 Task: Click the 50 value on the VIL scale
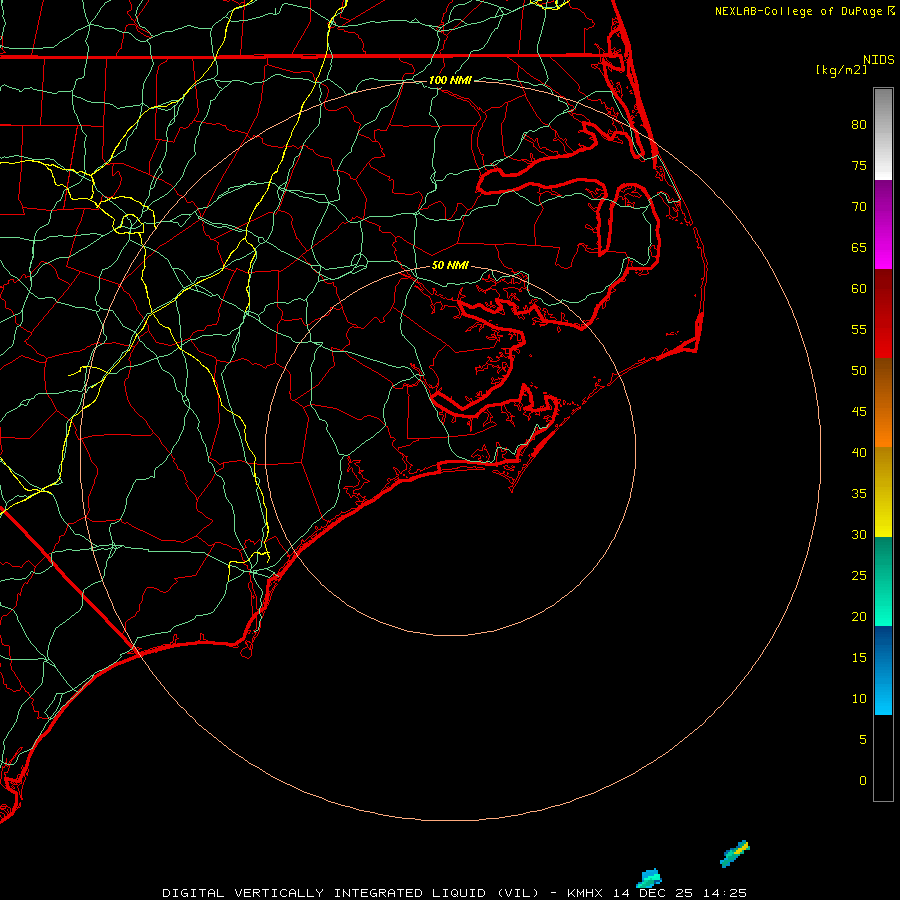pos(859,371)
